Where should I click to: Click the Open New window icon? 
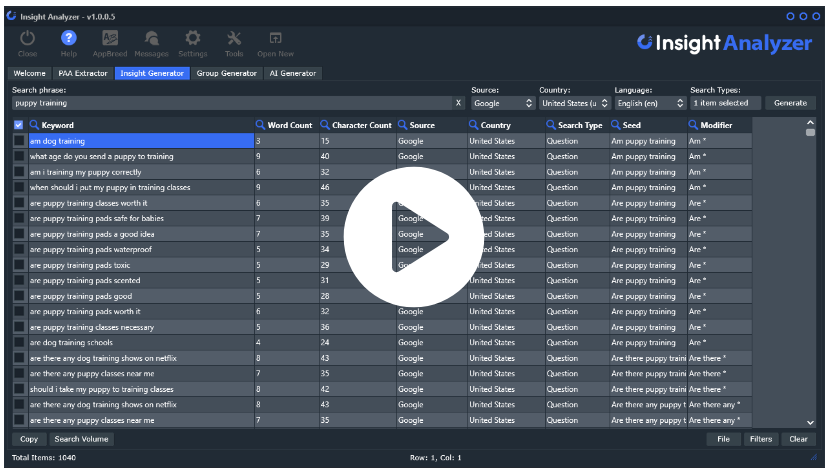point(275,39)
